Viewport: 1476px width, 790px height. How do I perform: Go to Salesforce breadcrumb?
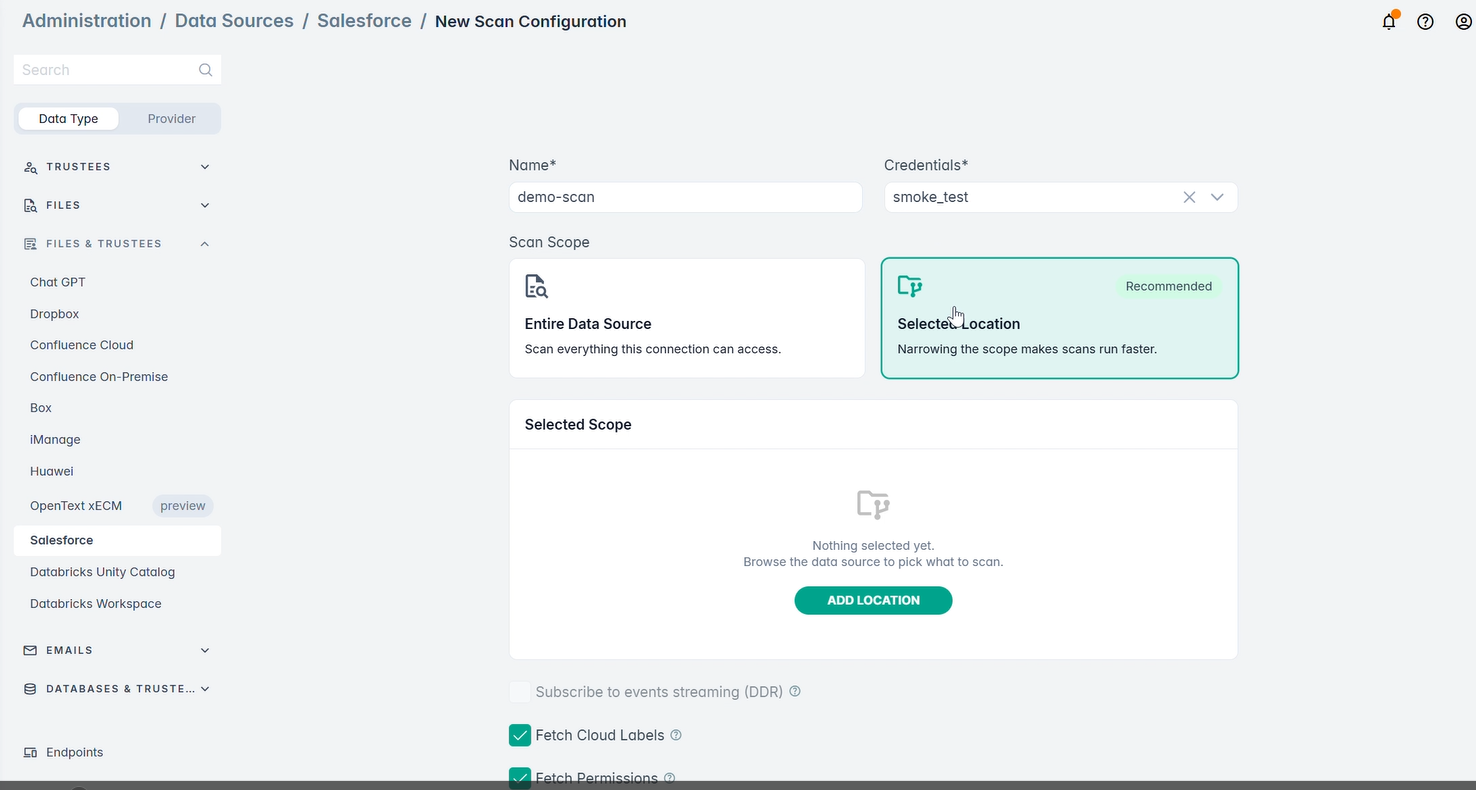point(364,21)
